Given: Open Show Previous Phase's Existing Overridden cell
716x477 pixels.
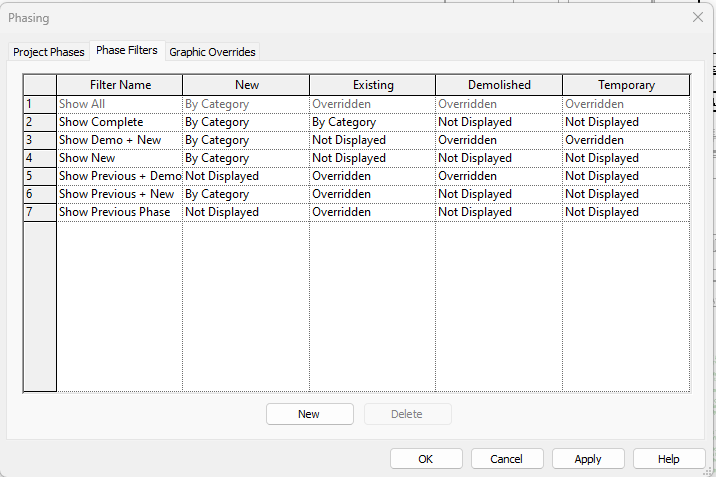Looking at the screenshot, I should tap(373, 212).
